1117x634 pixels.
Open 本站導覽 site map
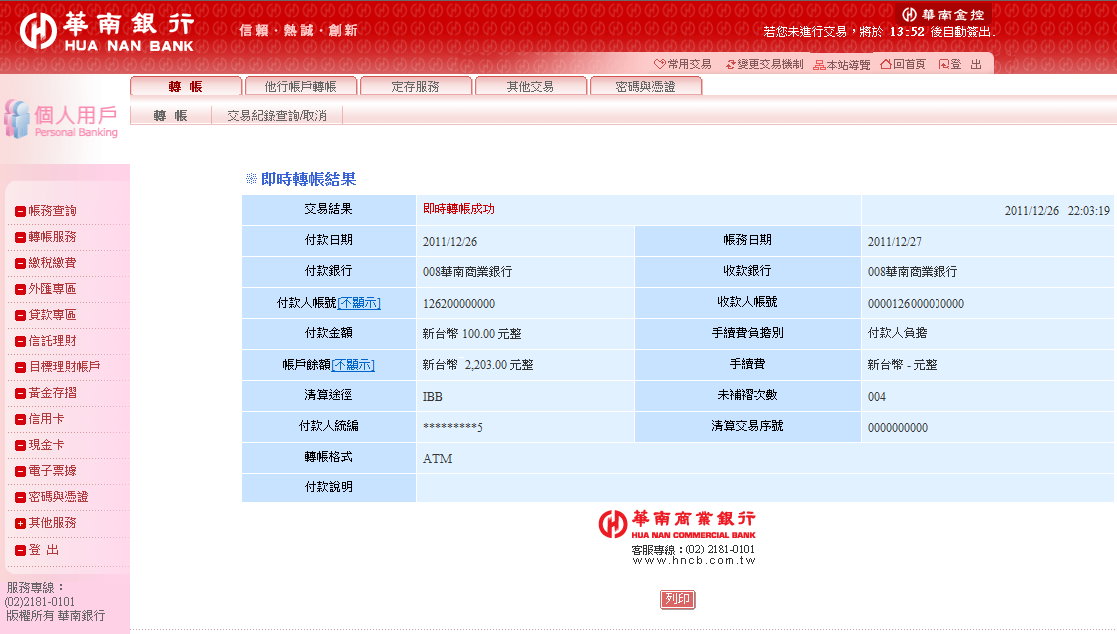pyautogui.click(x=842, y=65)
